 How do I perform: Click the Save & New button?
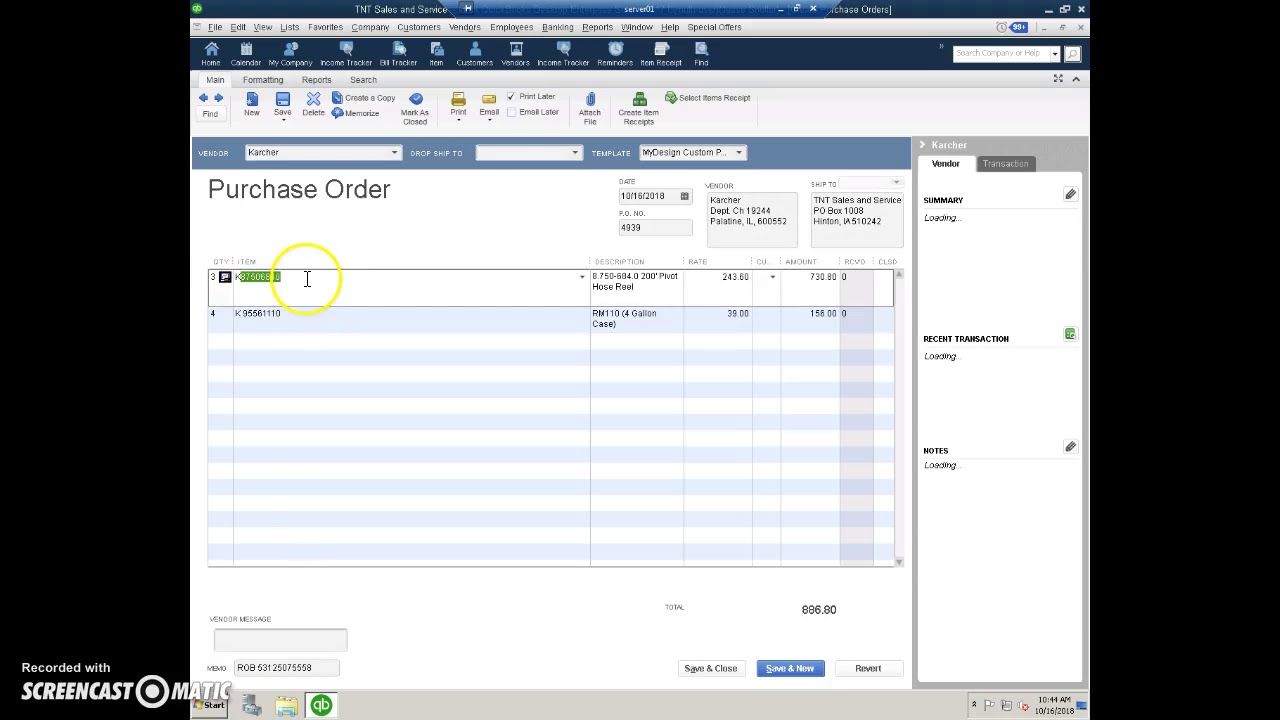(790, 668)
